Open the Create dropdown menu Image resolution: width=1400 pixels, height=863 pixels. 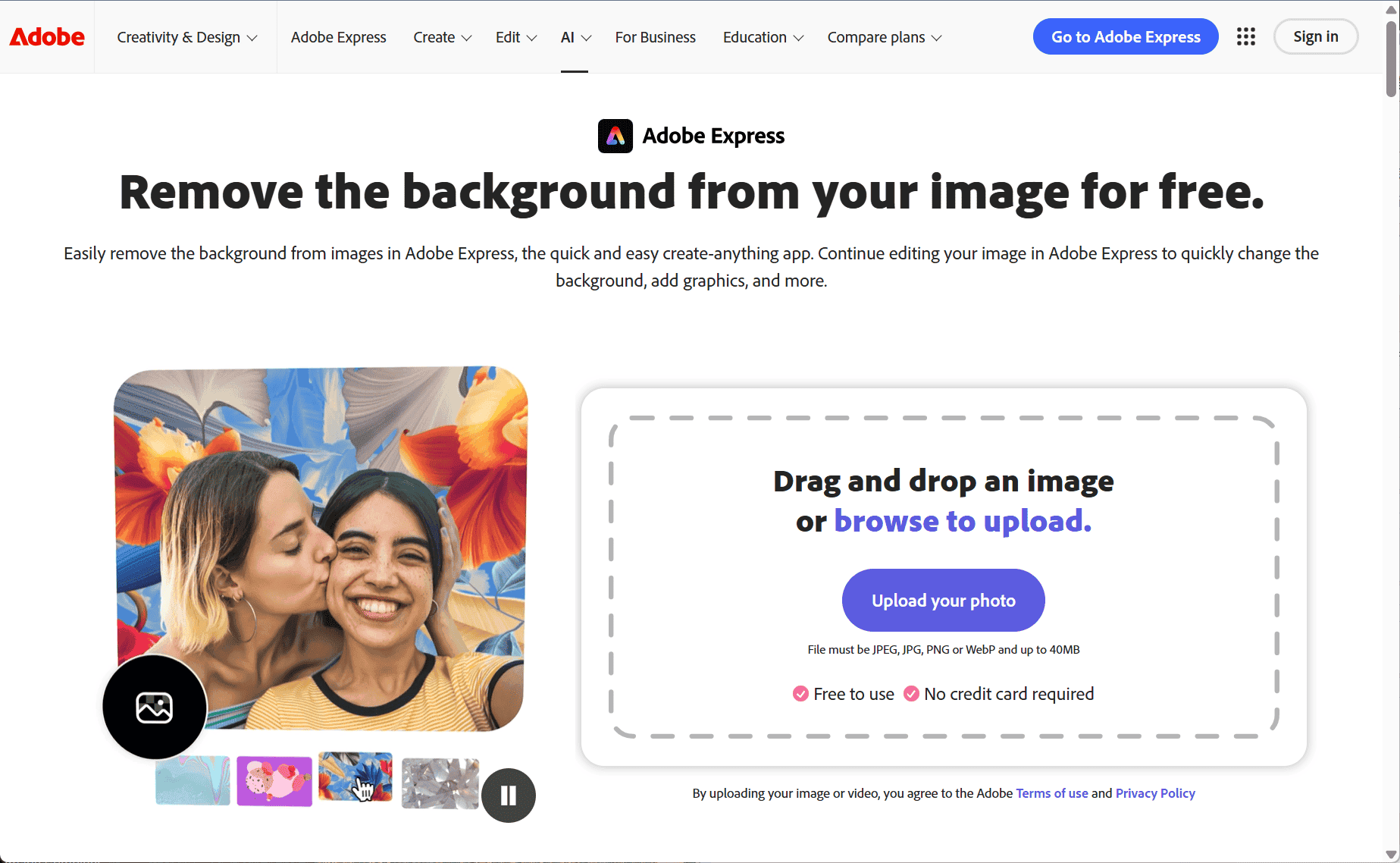click(x=442, y=36)
